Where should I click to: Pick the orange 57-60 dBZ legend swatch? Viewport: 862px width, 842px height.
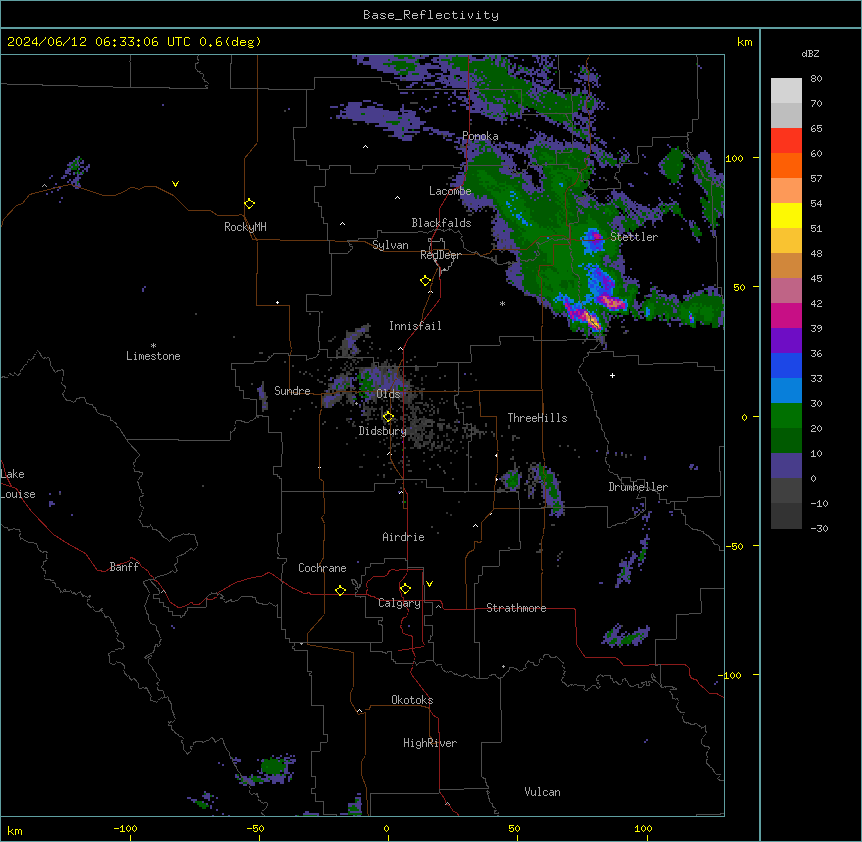(x=786, y=165)
